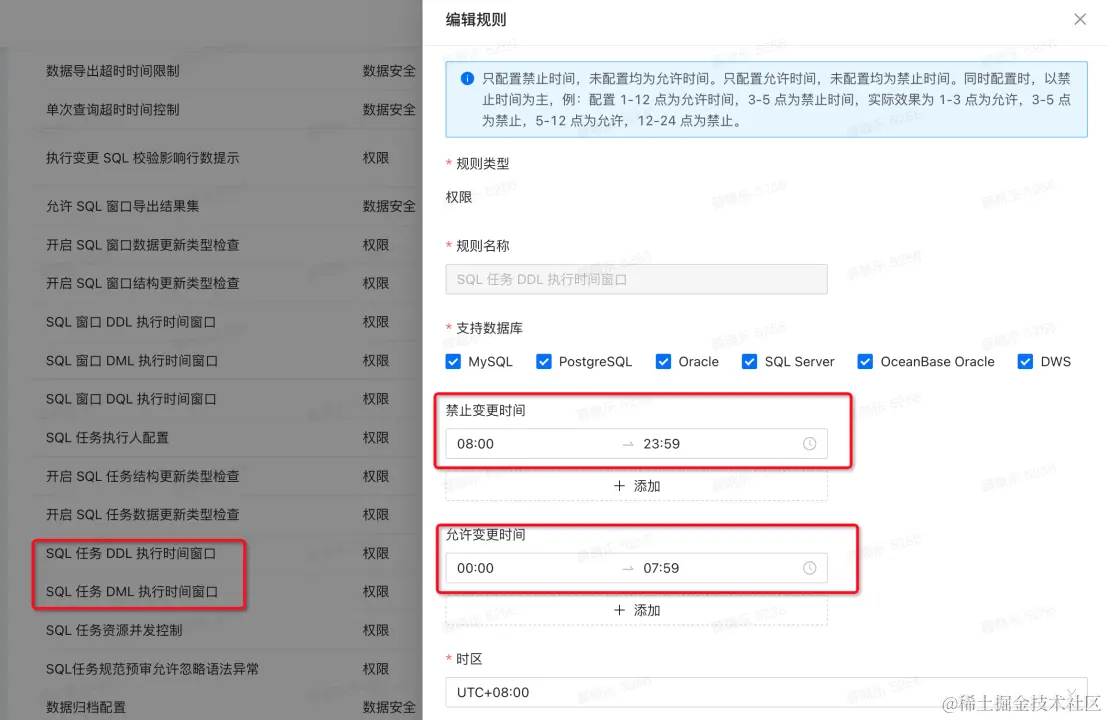This screenshot has width=1108, height=720.
Task: Uncheck the MySQL database checkbox
Action: coord(454,362)
